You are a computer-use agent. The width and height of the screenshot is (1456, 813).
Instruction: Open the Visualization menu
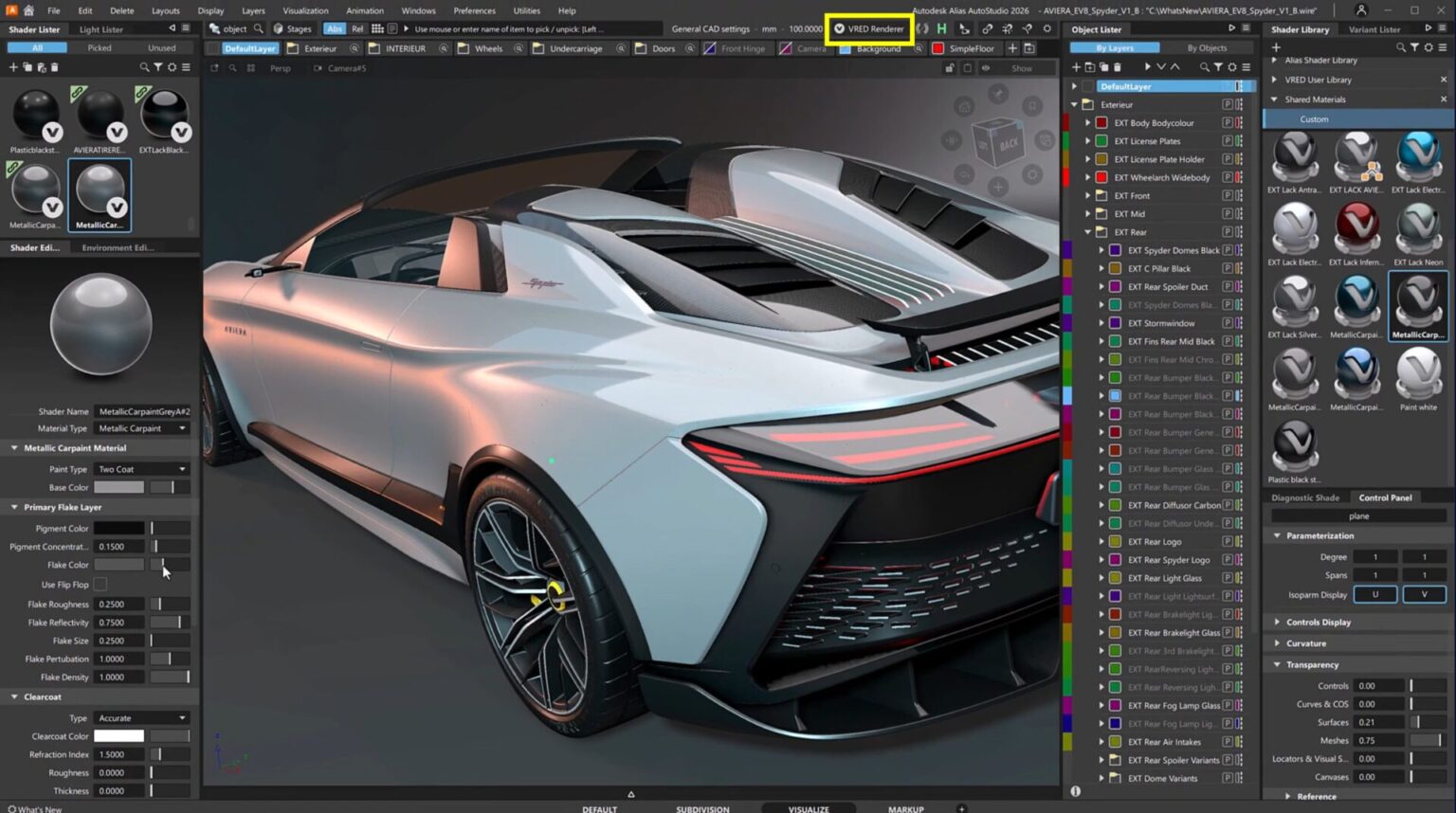click(x=305, y=10)
